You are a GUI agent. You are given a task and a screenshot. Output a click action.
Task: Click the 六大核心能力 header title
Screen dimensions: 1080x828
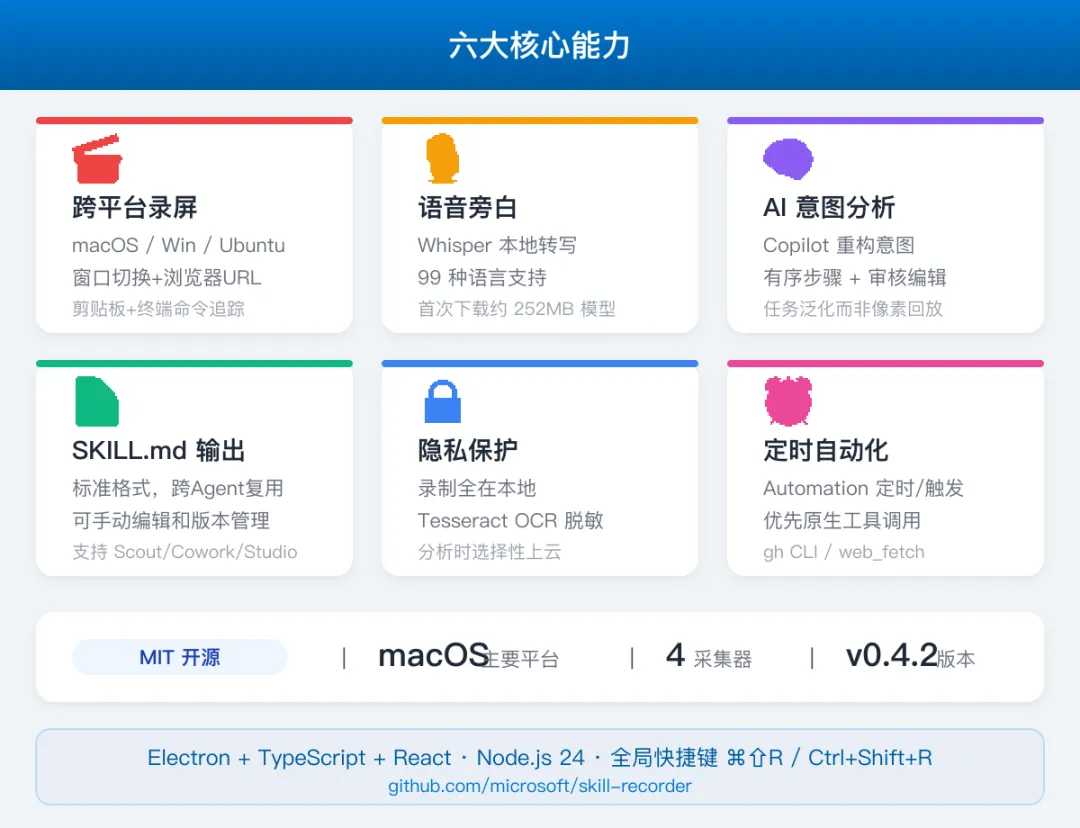pyautogui.click(x=539, y=45)
